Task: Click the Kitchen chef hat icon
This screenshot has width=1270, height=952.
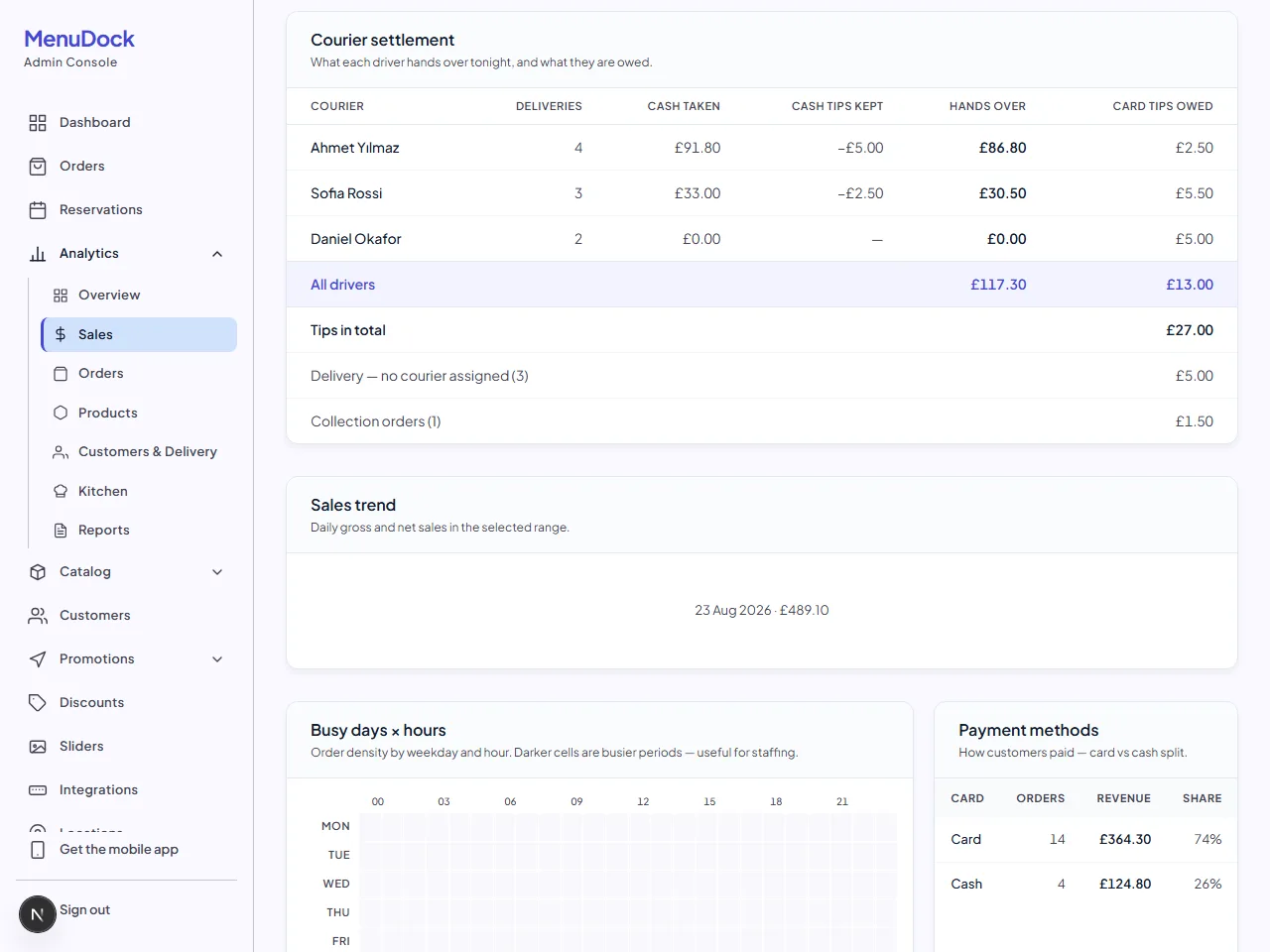Action: [x=61, y=491]
